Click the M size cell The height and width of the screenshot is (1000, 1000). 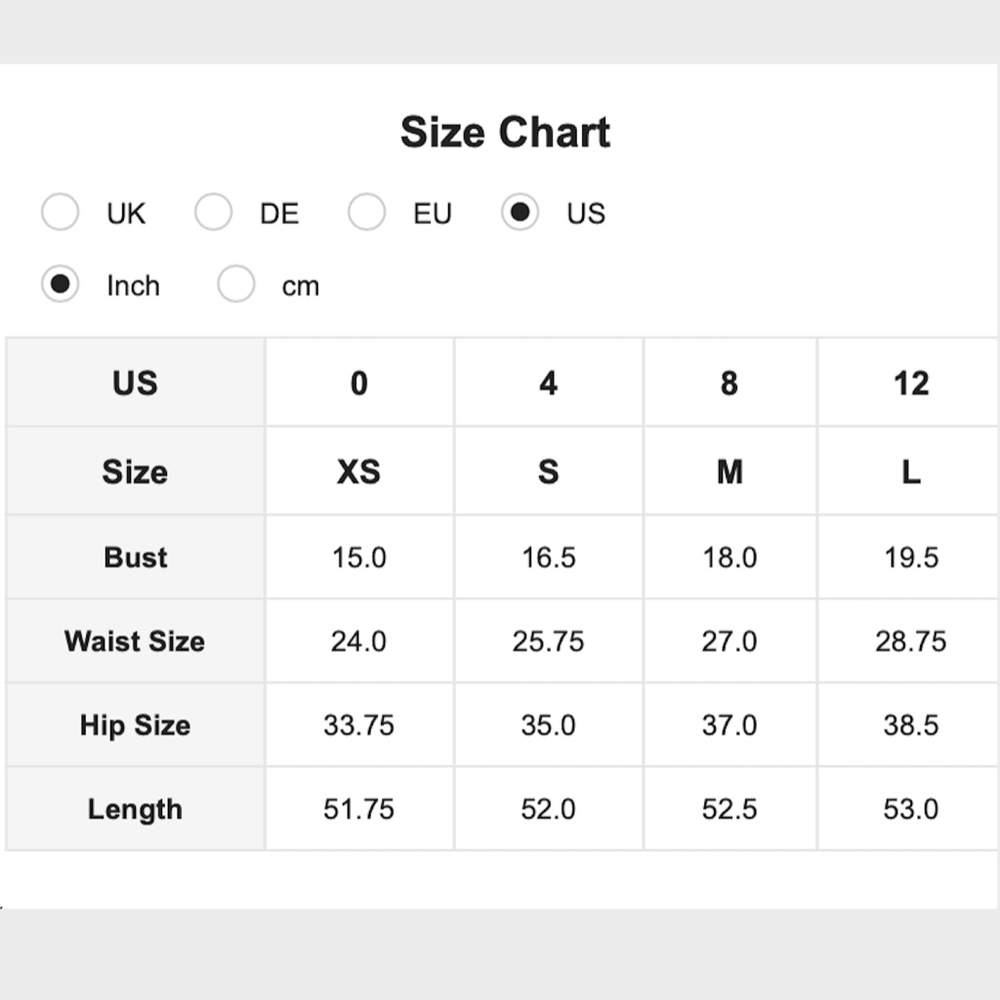pos(730,472)
